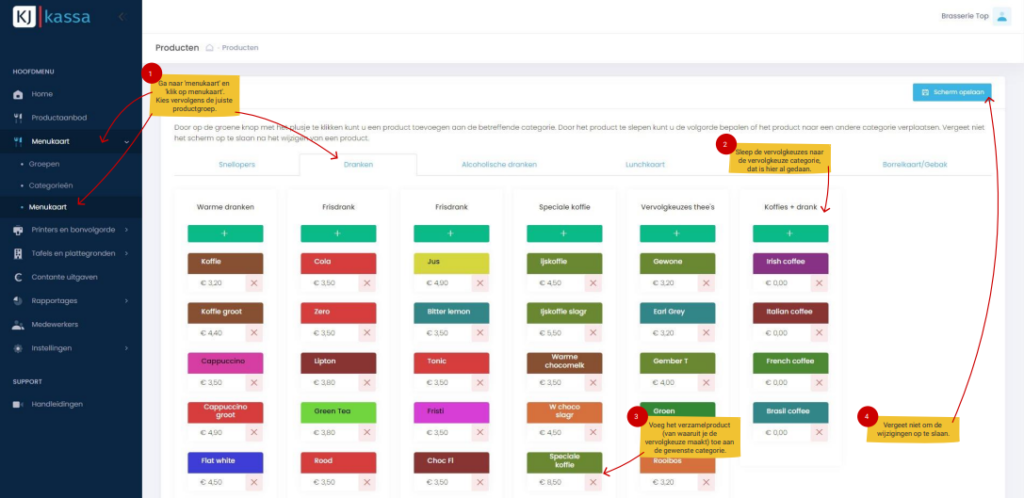Click the Home icon in sidebar
Viewport: 1024px width, 498px height.
pos(18,94)
